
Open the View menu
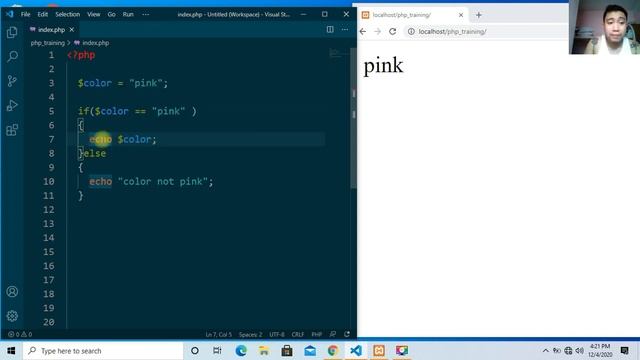click(93, 14)
